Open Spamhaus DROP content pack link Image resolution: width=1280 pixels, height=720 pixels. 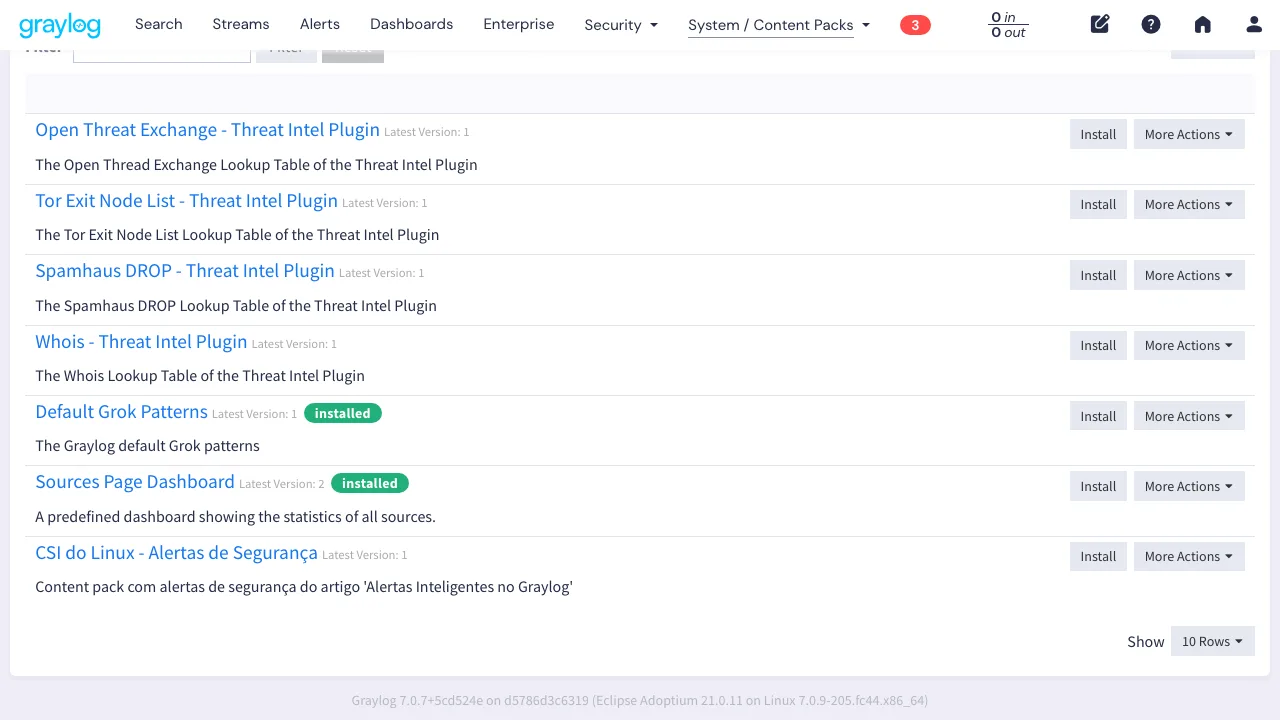tap(185, 271)
